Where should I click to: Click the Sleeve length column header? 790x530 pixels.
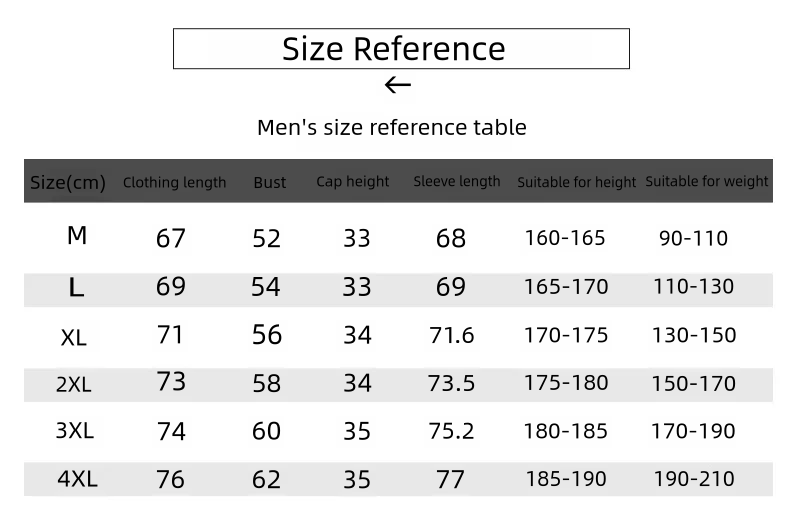pos(457,181)
